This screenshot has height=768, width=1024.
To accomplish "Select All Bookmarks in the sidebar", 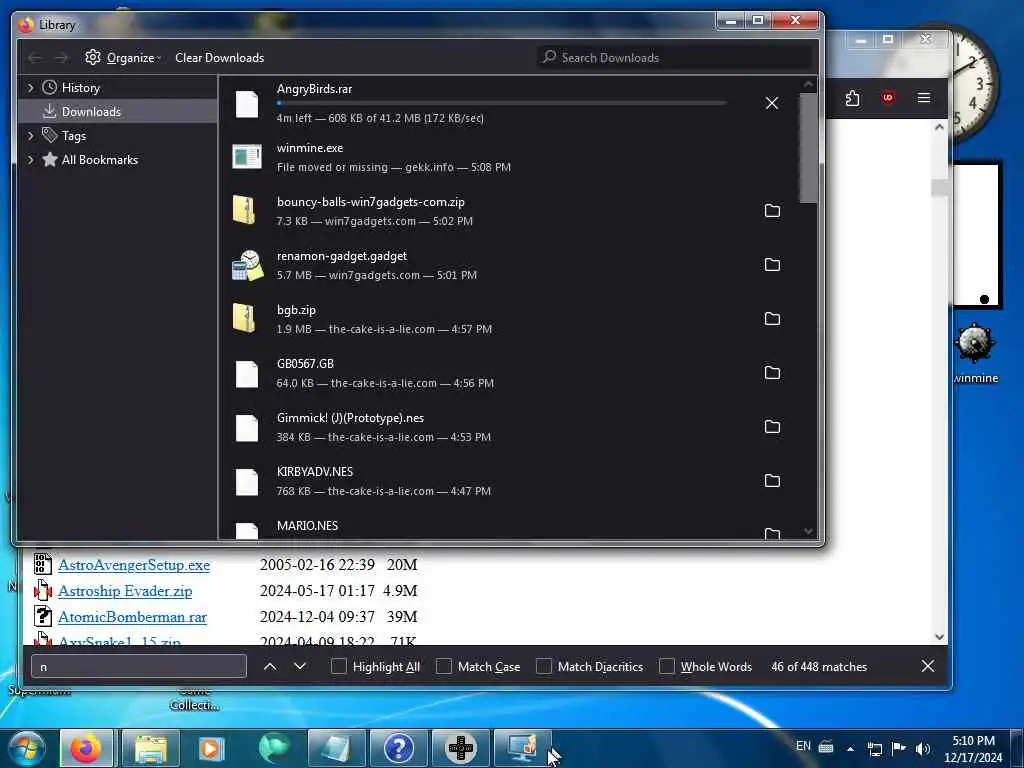I will (99, 160).
